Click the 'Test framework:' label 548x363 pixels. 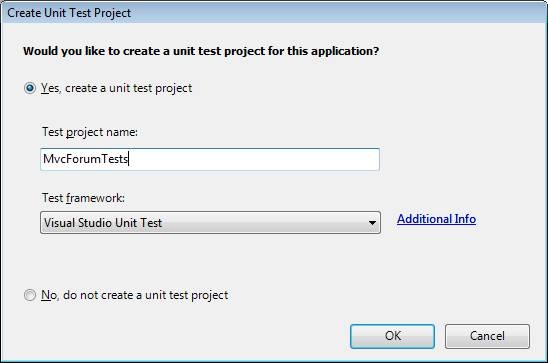(x=83, y=198)
